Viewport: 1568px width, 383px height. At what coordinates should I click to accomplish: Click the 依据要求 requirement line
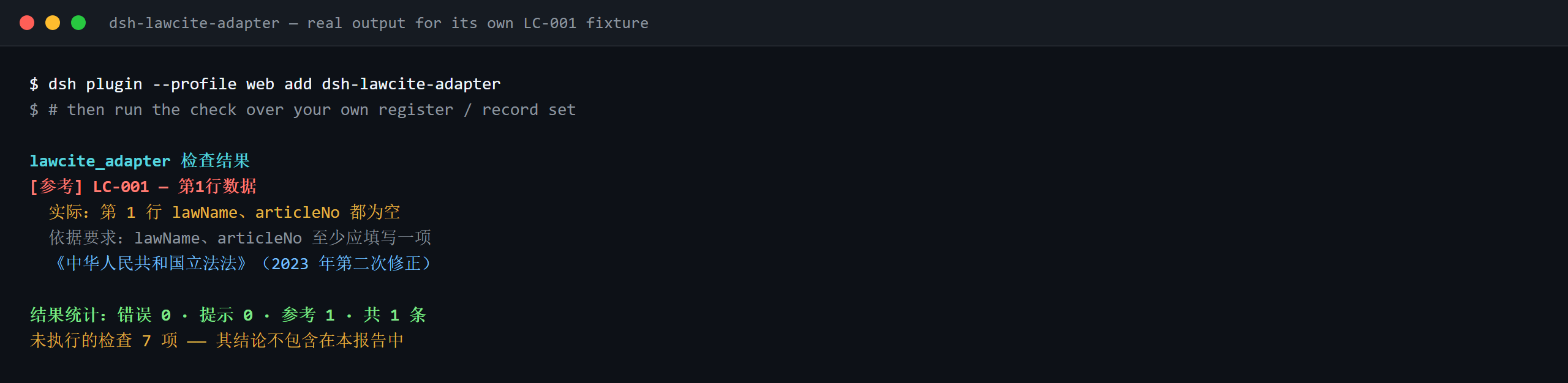point(240,238)
